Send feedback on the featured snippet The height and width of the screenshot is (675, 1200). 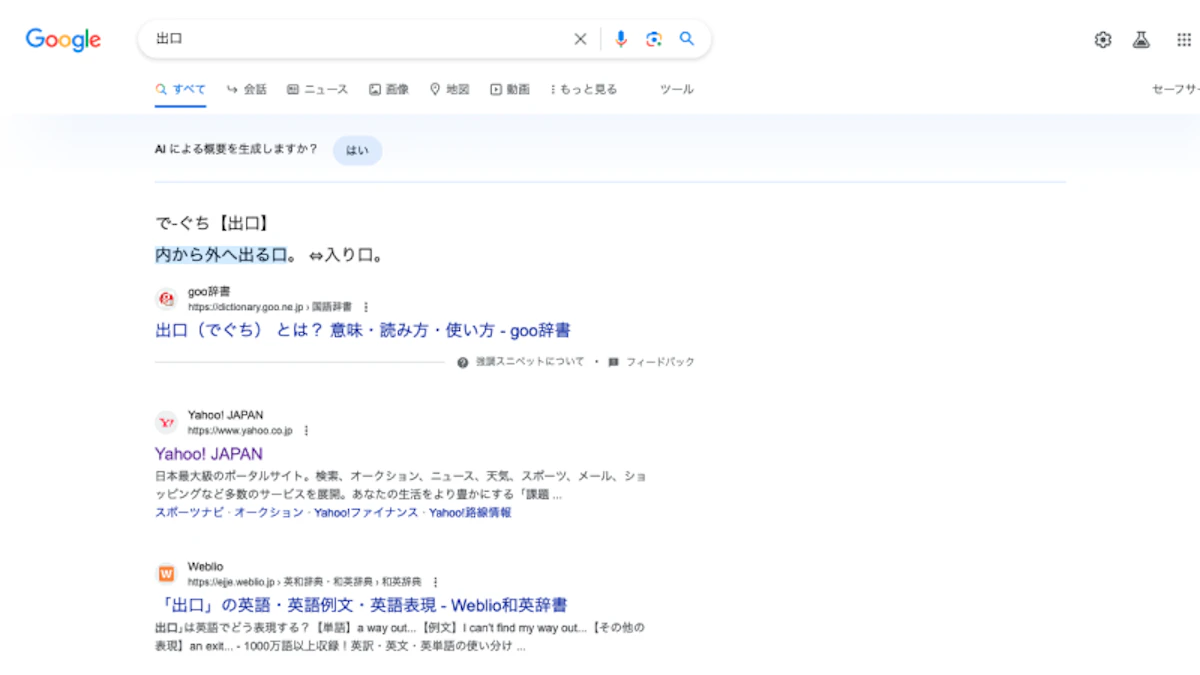pyautogui.click(x=654, y=362)
